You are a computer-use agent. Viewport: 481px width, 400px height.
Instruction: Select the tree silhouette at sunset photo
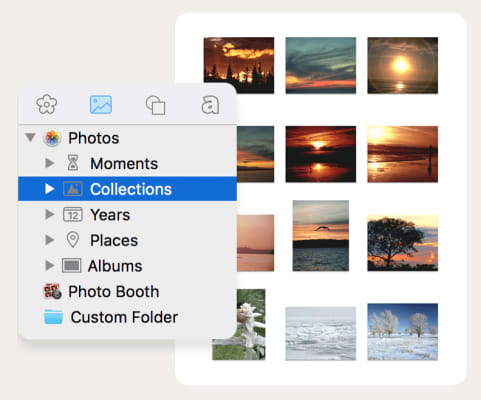403,243
